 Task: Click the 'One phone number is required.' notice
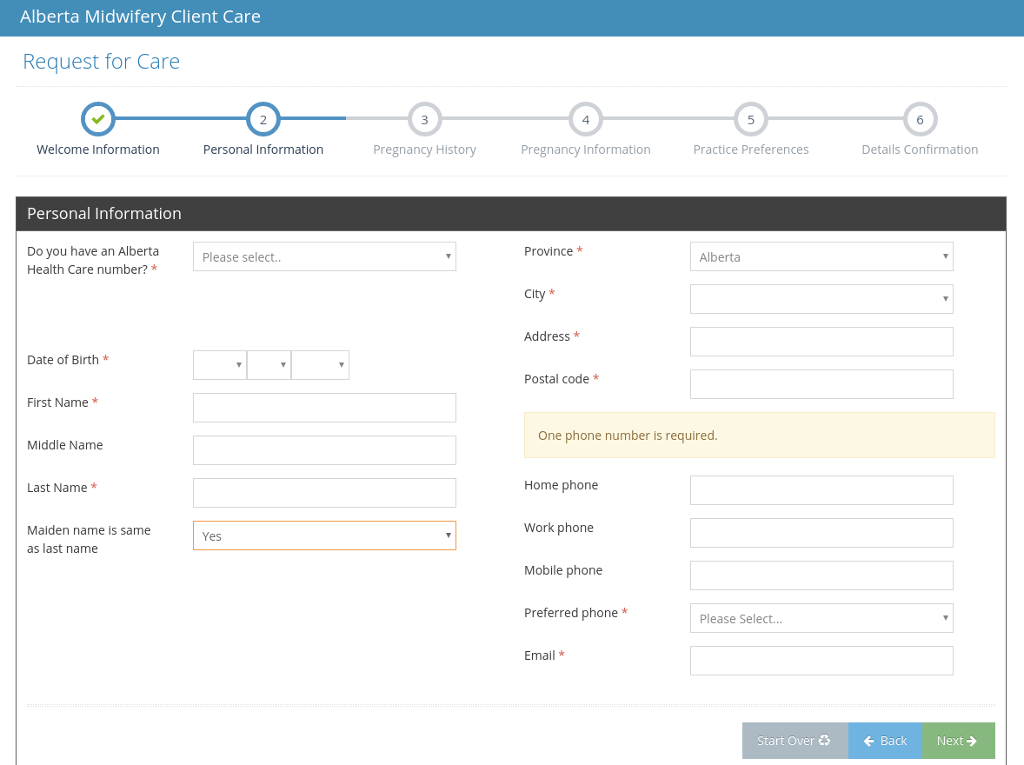point(759,435)
